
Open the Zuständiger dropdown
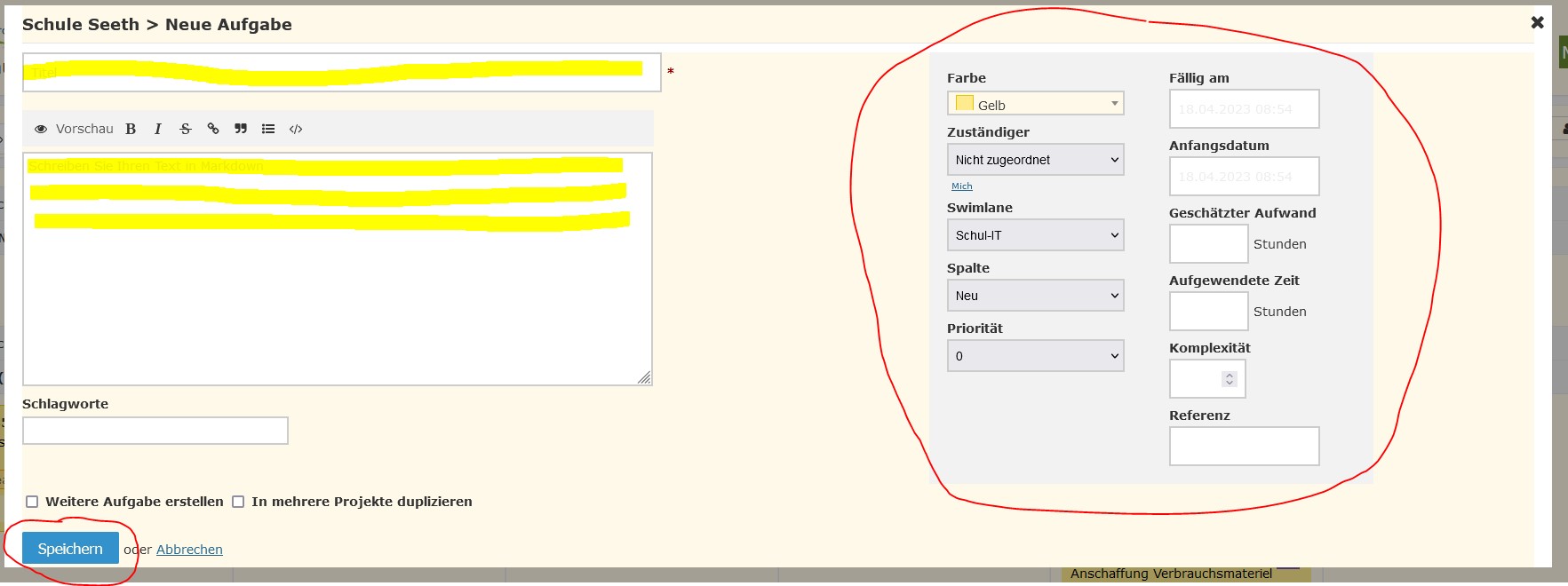(1035, 160)
